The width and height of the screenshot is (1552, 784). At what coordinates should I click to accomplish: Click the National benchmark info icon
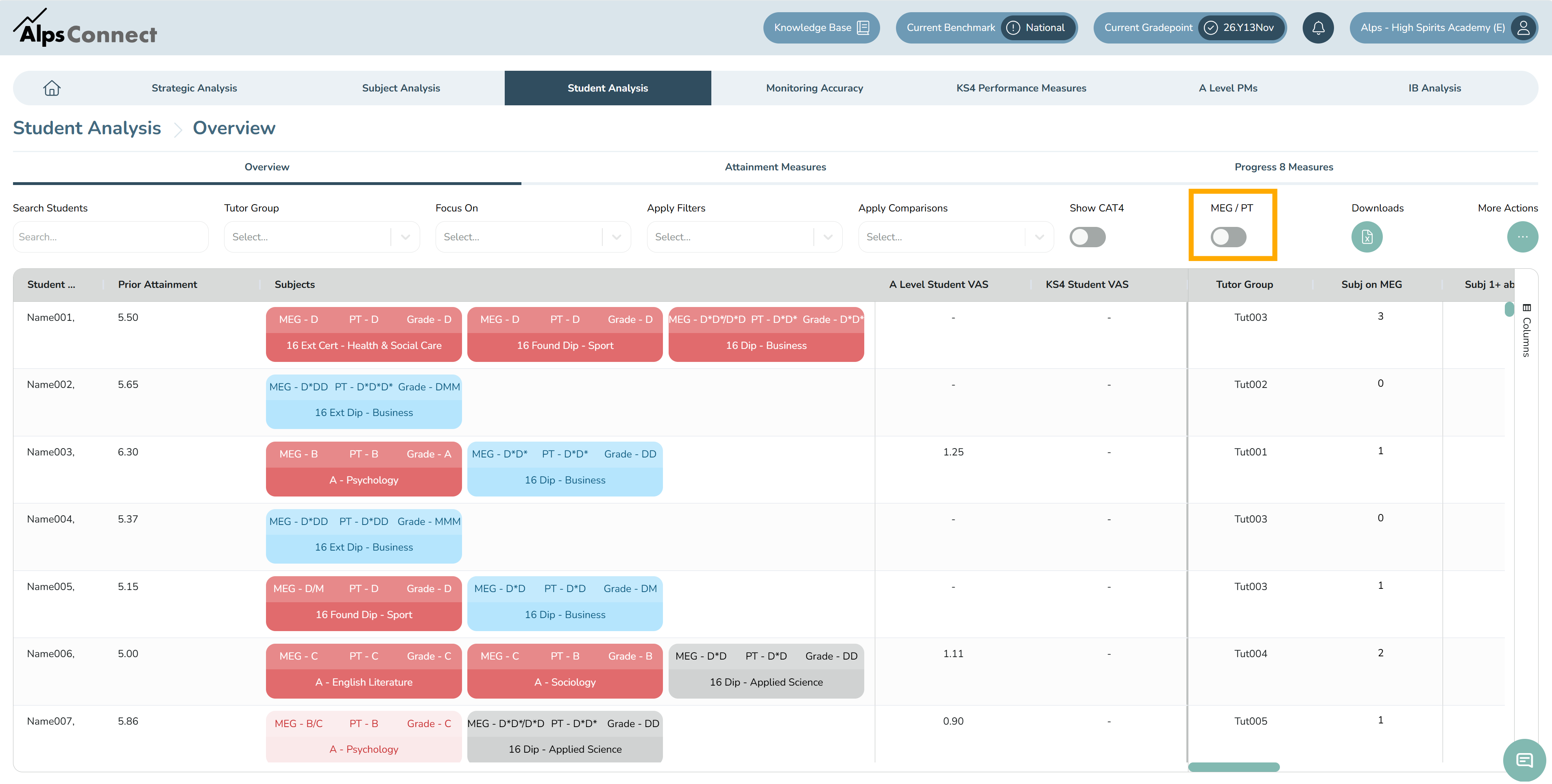click(1013, 28)
